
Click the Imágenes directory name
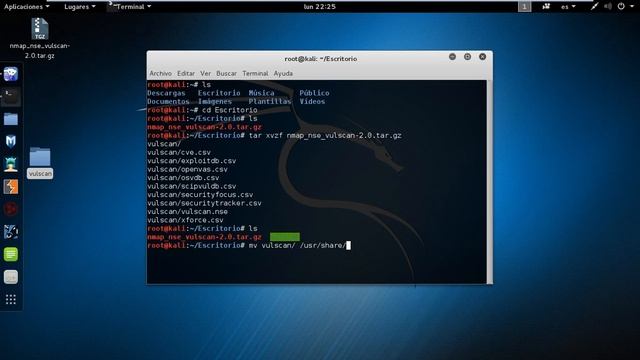pos(215,102)
